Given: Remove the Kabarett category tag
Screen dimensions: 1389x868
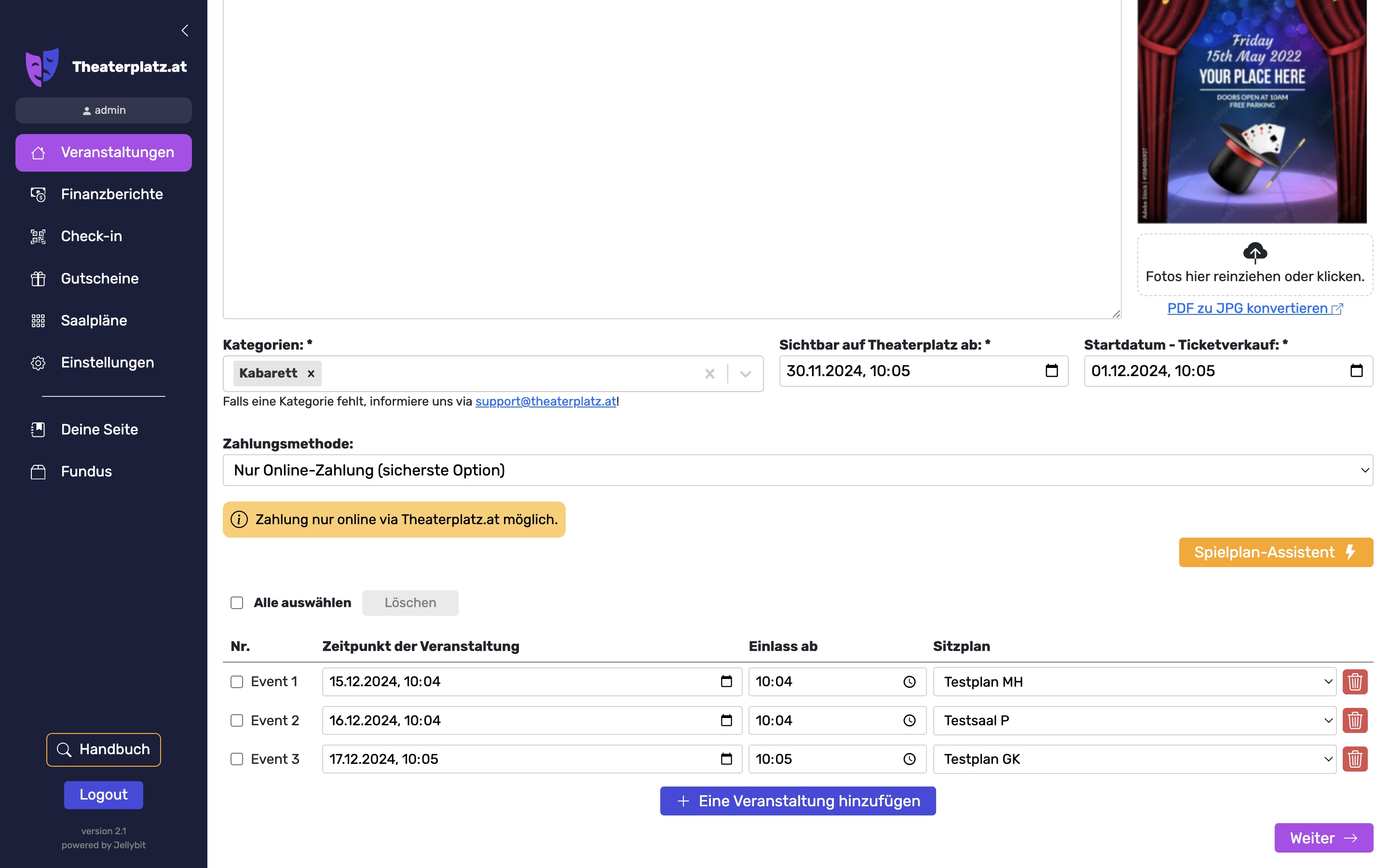Looking at the screenshot, I should [x=311, y=374].
